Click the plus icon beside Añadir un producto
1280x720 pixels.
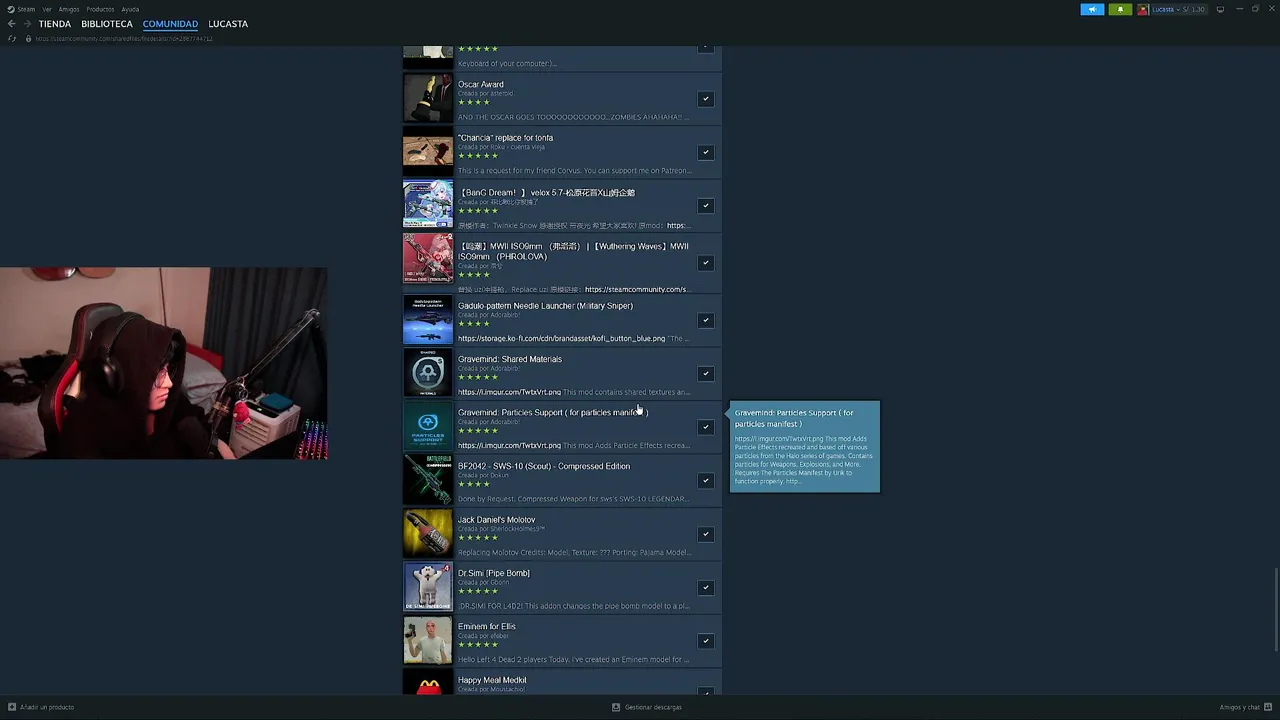12,707
